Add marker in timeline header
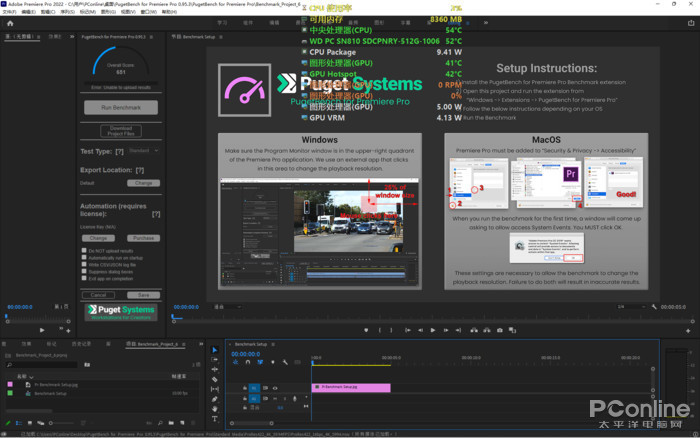Viewport: 700px width, 438px height. coord(273,362)
